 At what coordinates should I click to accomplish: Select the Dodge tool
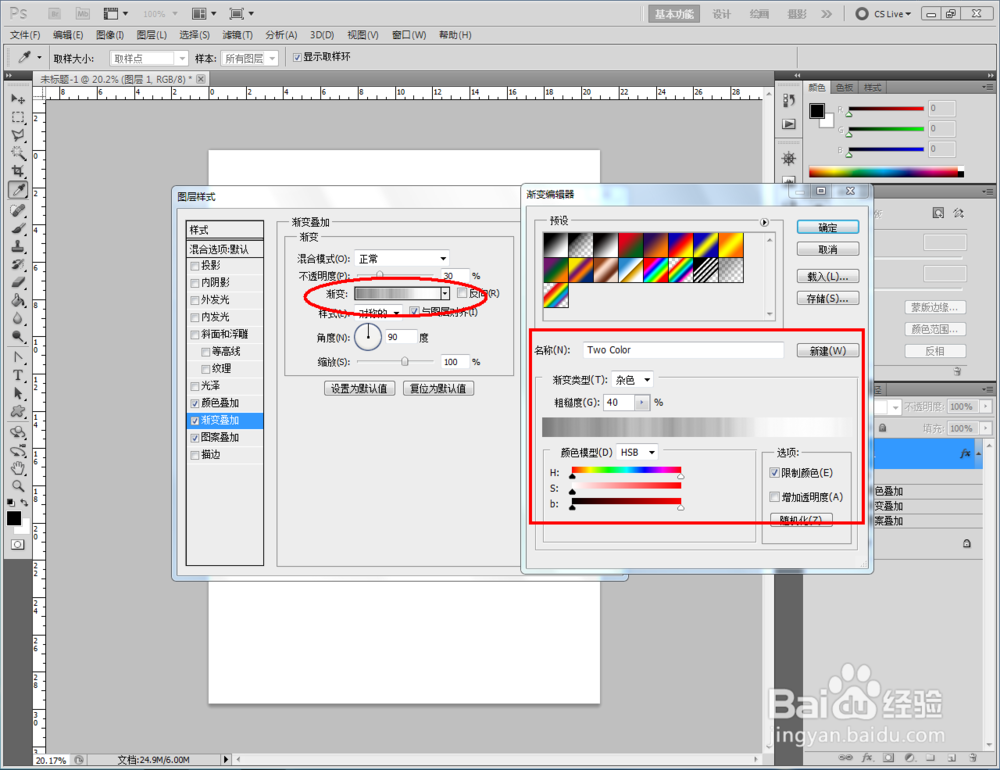[18, 336]
